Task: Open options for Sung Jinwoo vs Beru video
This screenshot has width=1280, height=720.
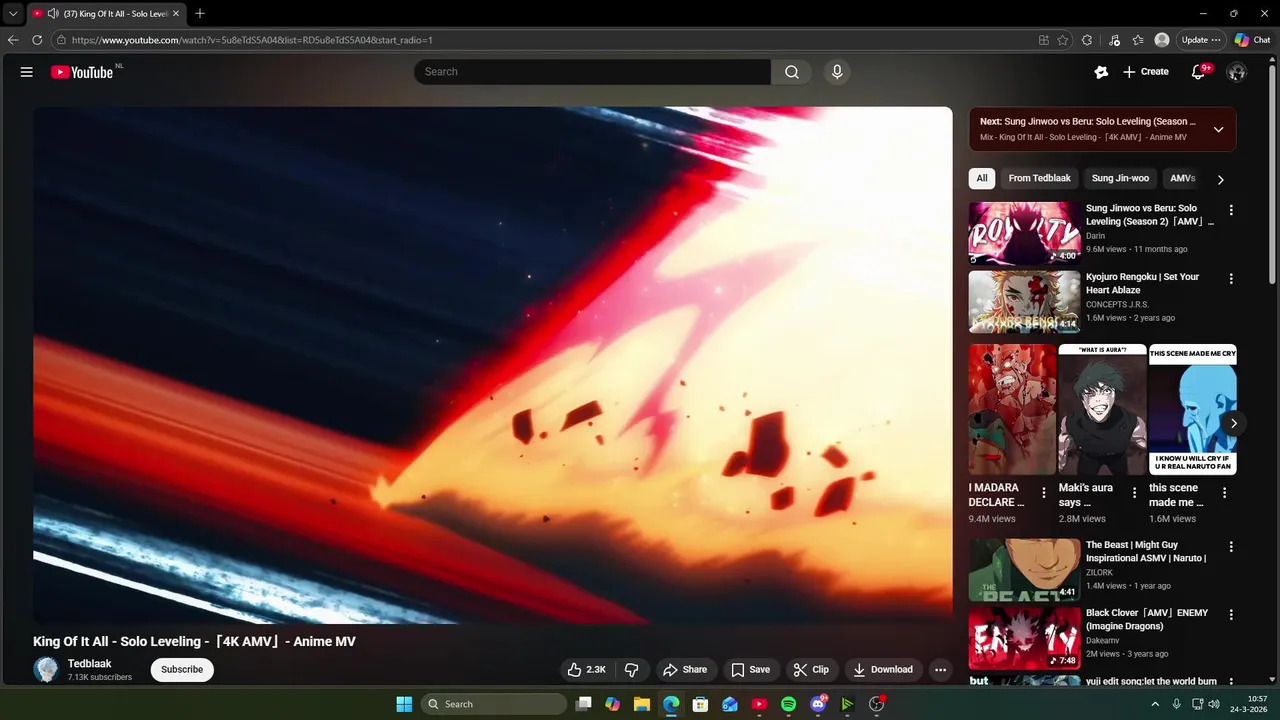Action: 1231,210
